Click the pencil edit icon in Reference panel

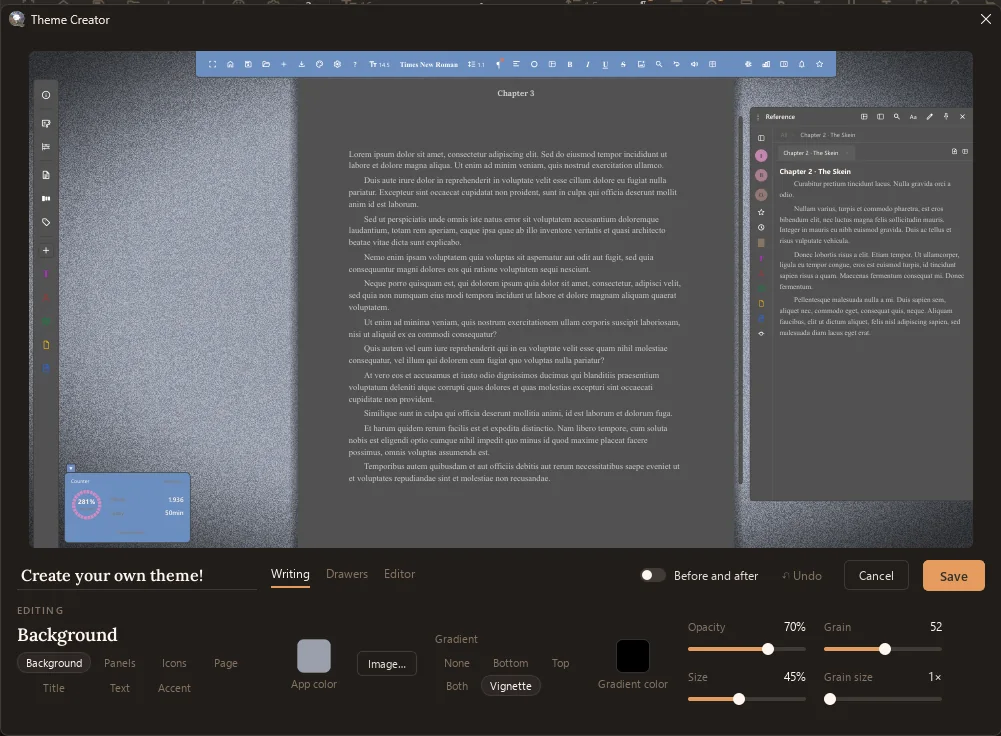[930, 117]
